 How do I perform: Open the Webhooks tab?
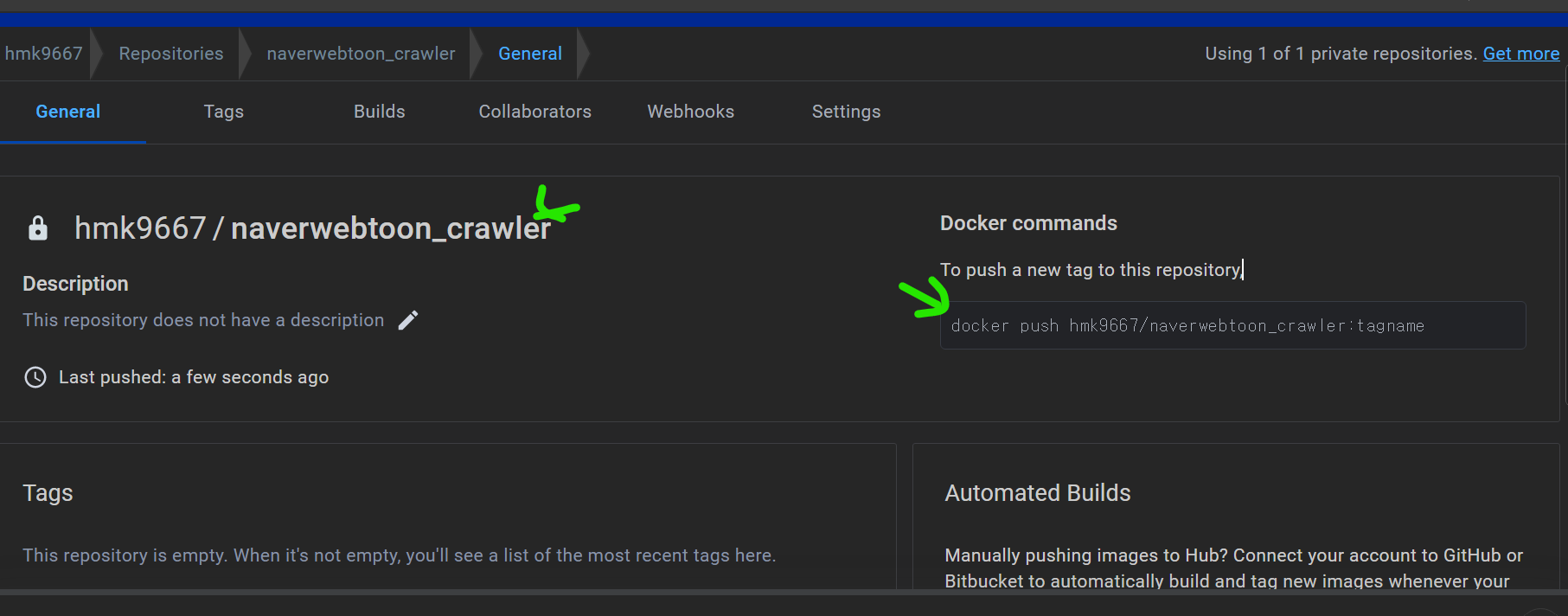(691, 112)
